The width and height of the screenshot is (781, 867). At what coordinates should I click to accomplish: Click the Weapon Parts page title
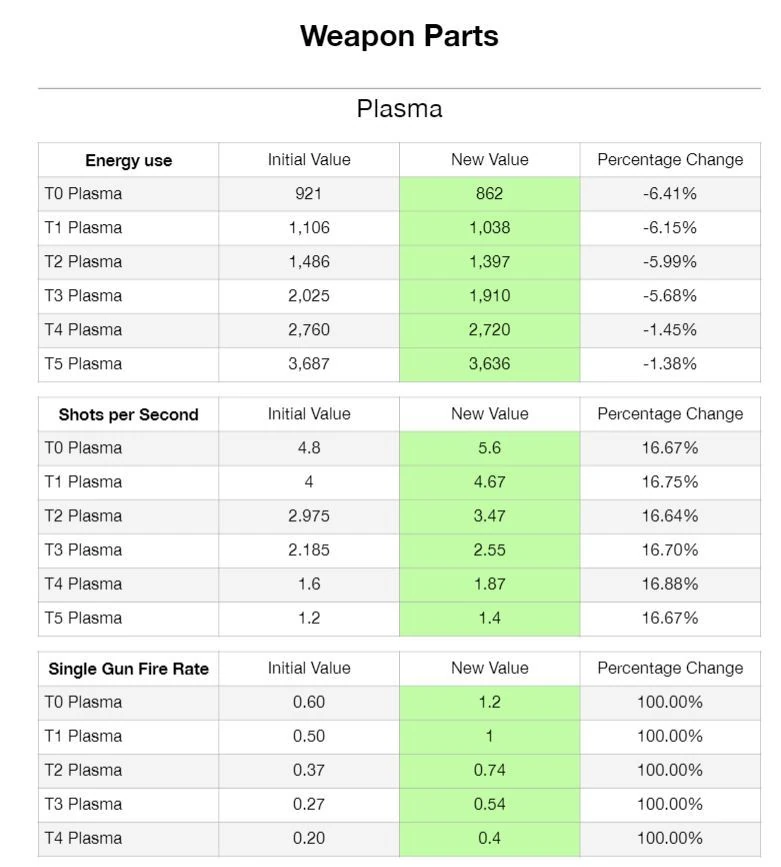click(x=399, y=36)
